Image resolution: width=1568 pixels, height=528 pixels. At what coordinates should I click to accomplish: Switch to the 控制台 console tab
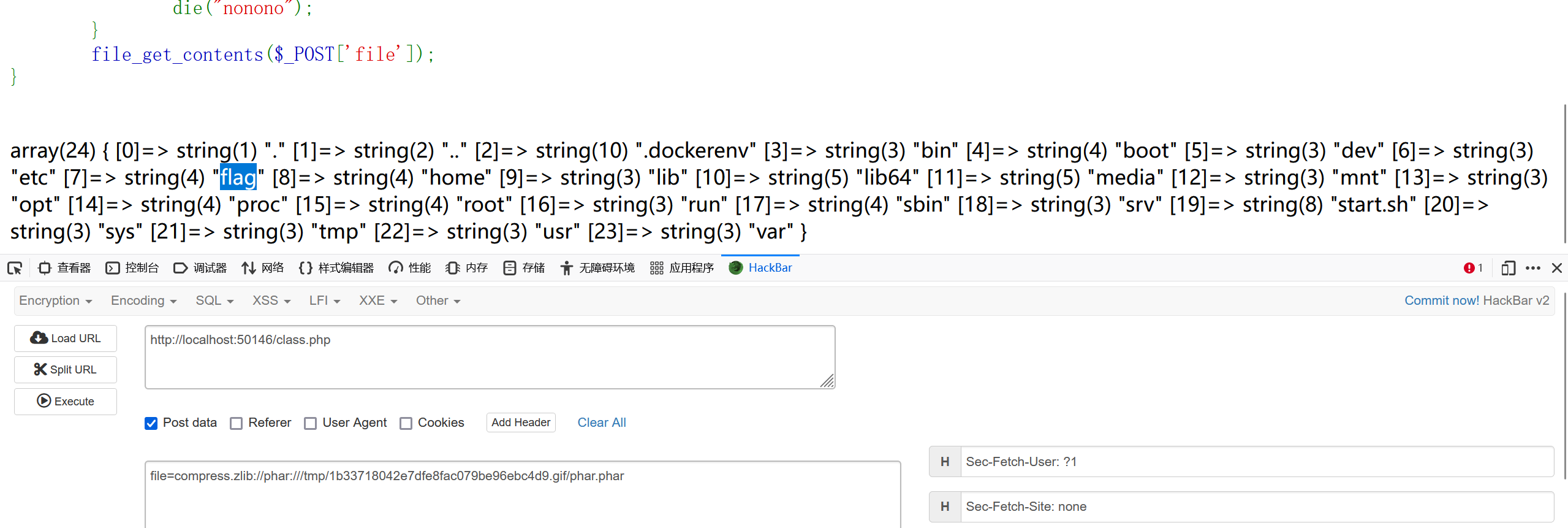(x=132, y=268)
